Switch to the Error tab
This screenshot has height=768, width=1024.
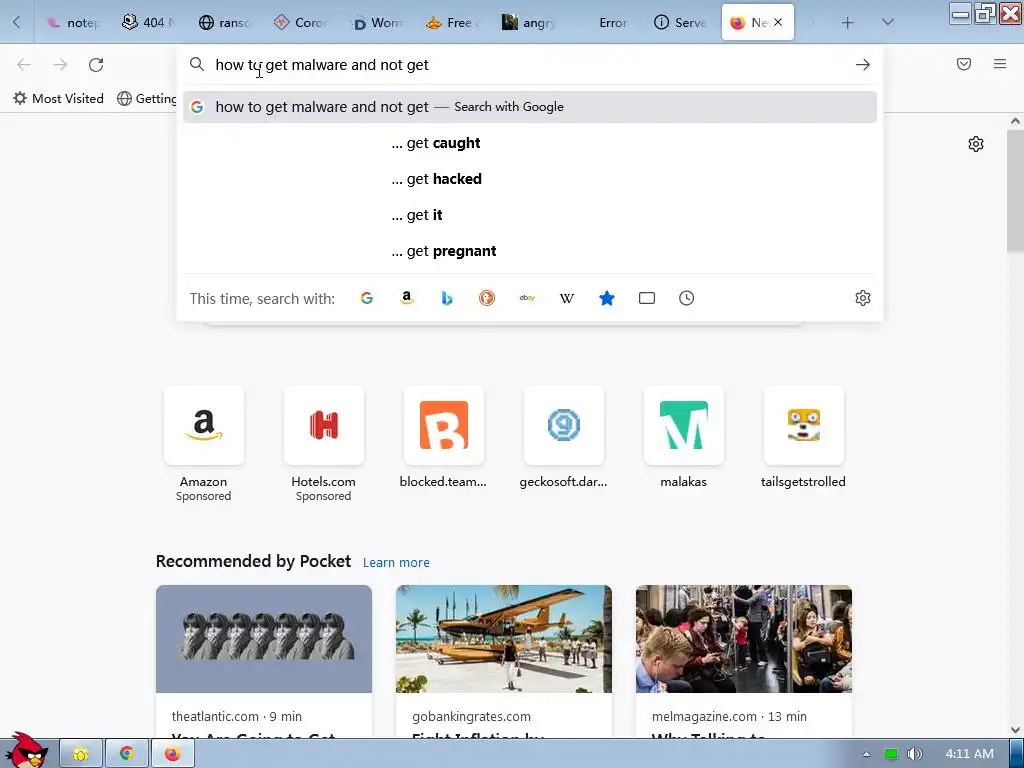coord(605,22)
